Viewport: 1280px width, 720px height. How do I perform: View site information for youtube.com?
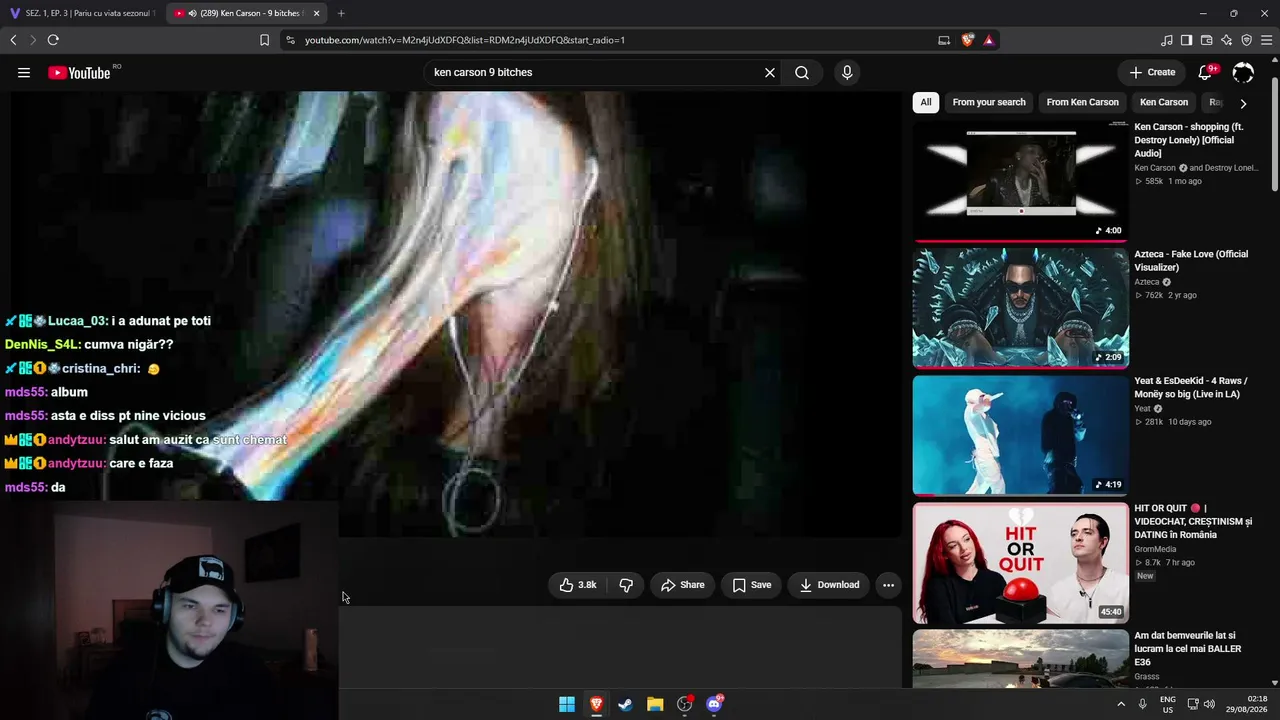pos(290,40)
